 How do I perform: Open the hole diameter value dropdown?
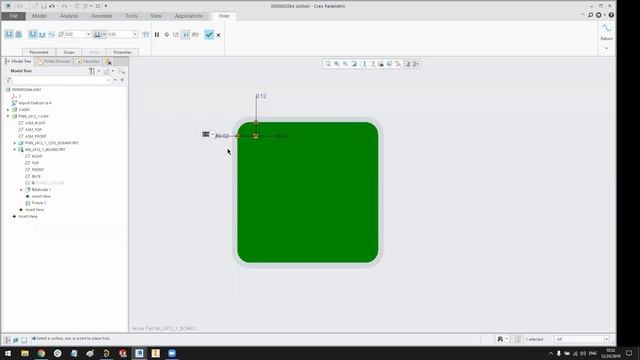[88, 35]
